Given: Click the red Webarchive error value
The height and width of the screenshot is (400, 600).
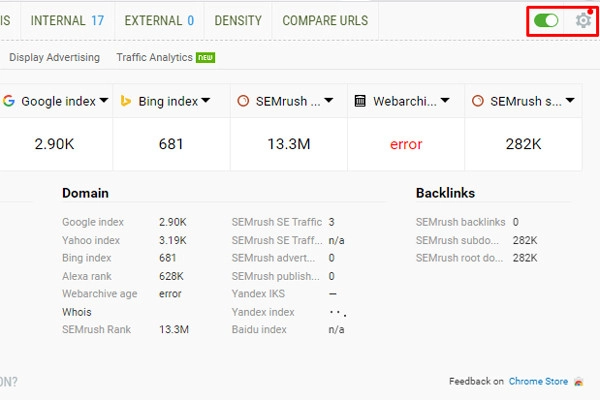Looking at the screenshot, I should coord(406,144).
